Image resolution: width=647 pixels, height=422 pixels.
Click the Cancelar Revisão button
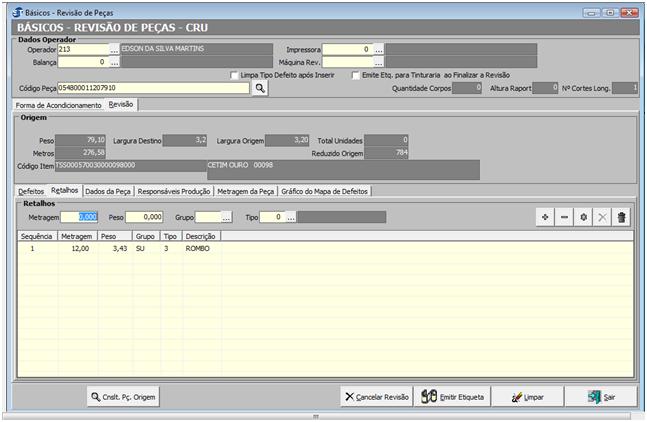tap(376, 397)
